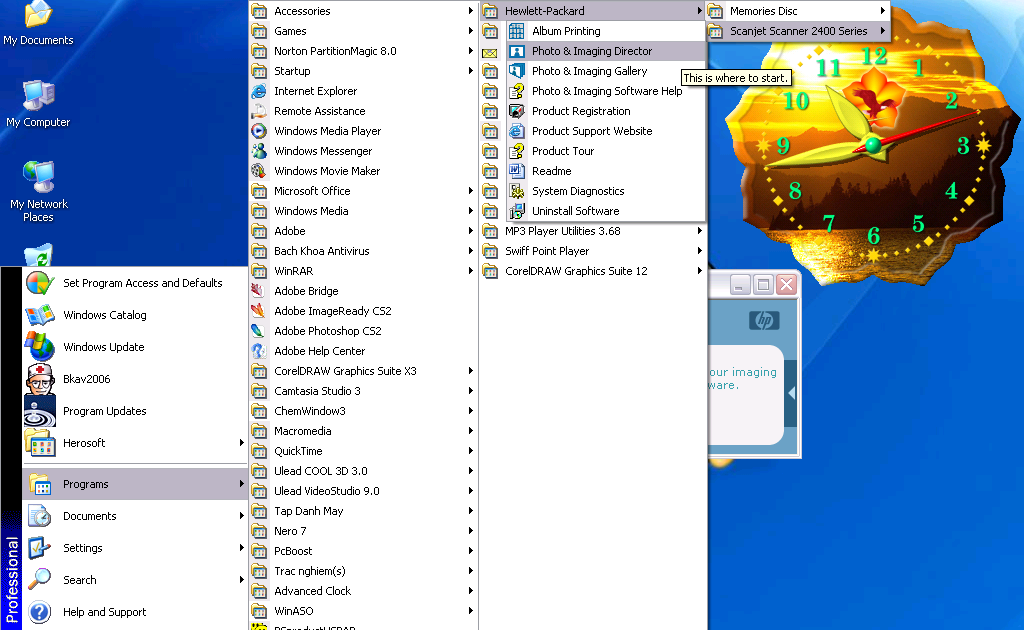Click the Uninstall Software icon

(517, 212)
